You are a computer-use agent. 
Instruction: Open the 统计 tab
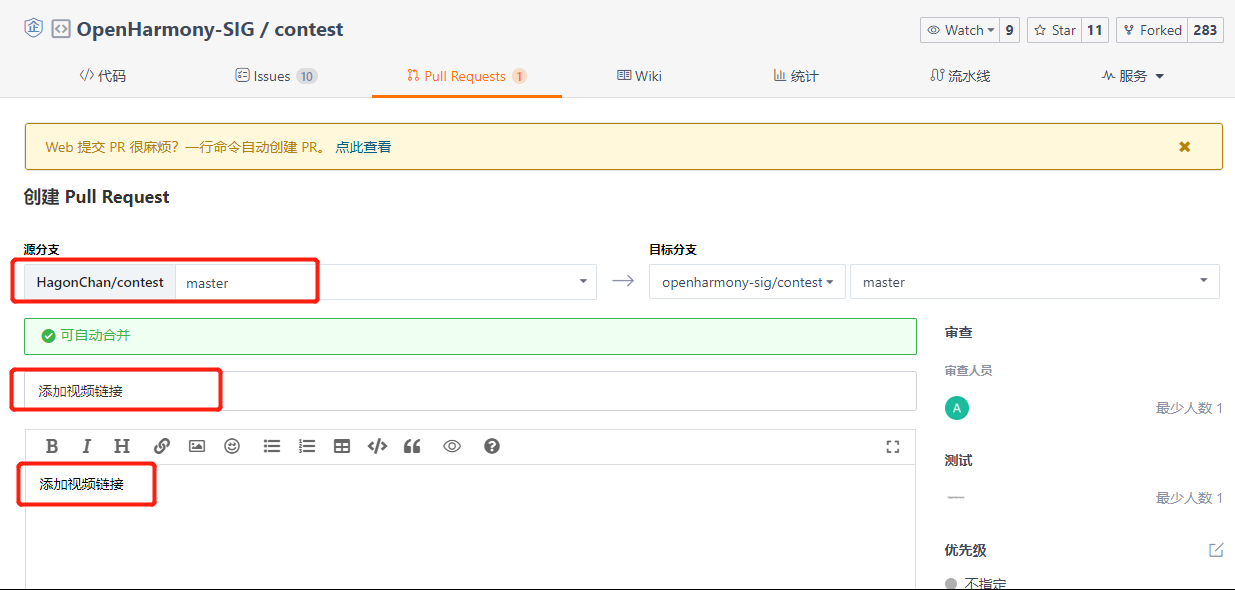pyautogui.click(x=796, y=76)
